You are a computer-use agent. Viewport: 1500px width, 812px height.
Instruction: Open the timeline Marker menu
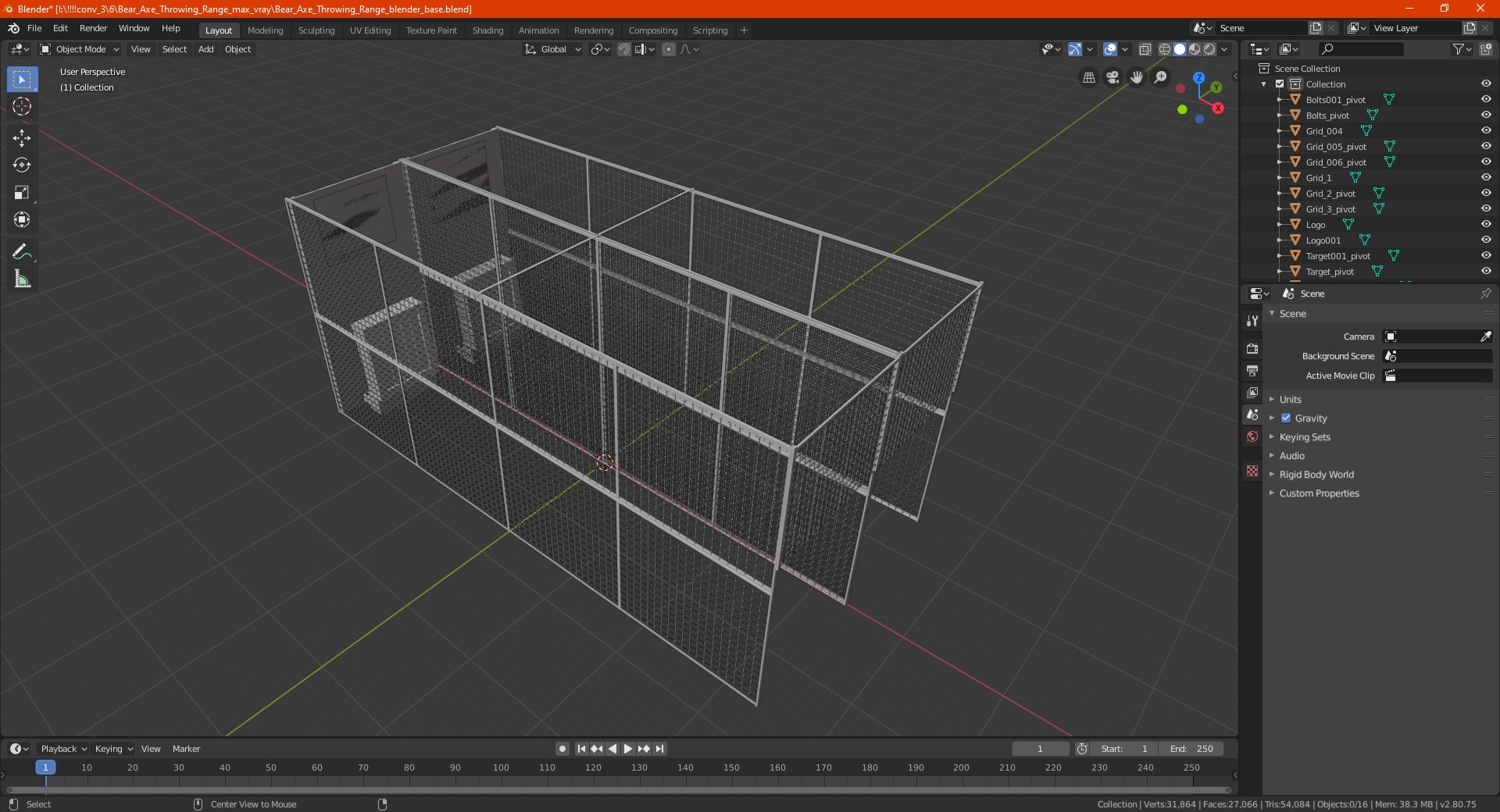point(186,749)
